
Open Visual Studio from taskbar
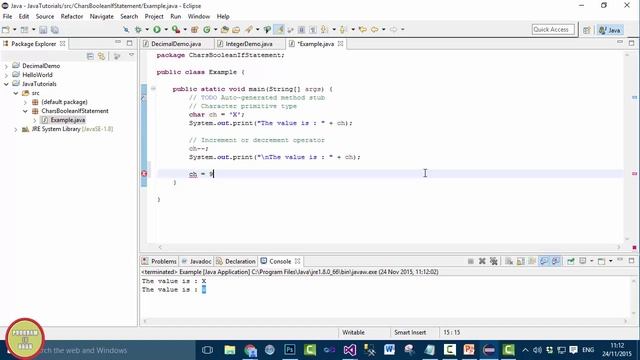350,350
